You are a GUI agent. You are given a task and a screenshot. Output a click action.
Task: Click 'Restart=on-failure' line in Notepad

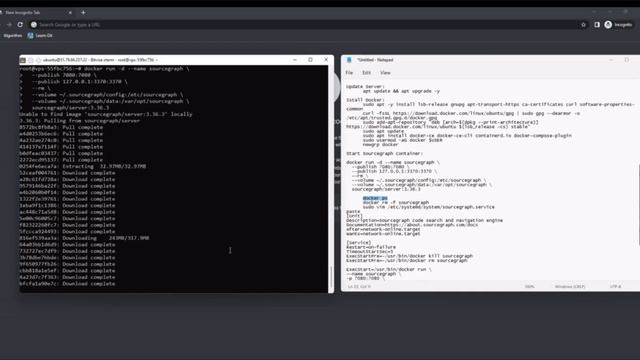[371, 247]
